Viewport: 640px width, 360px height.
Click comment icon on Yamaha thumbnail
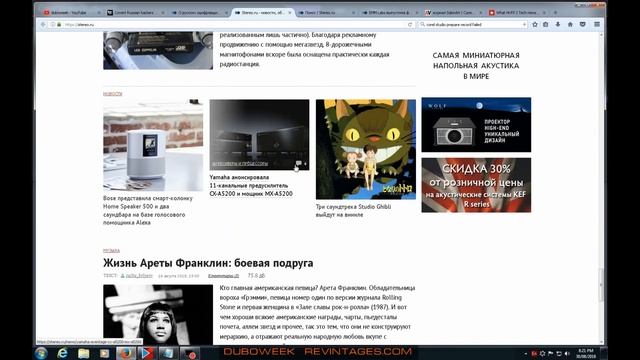pos(298,164)
